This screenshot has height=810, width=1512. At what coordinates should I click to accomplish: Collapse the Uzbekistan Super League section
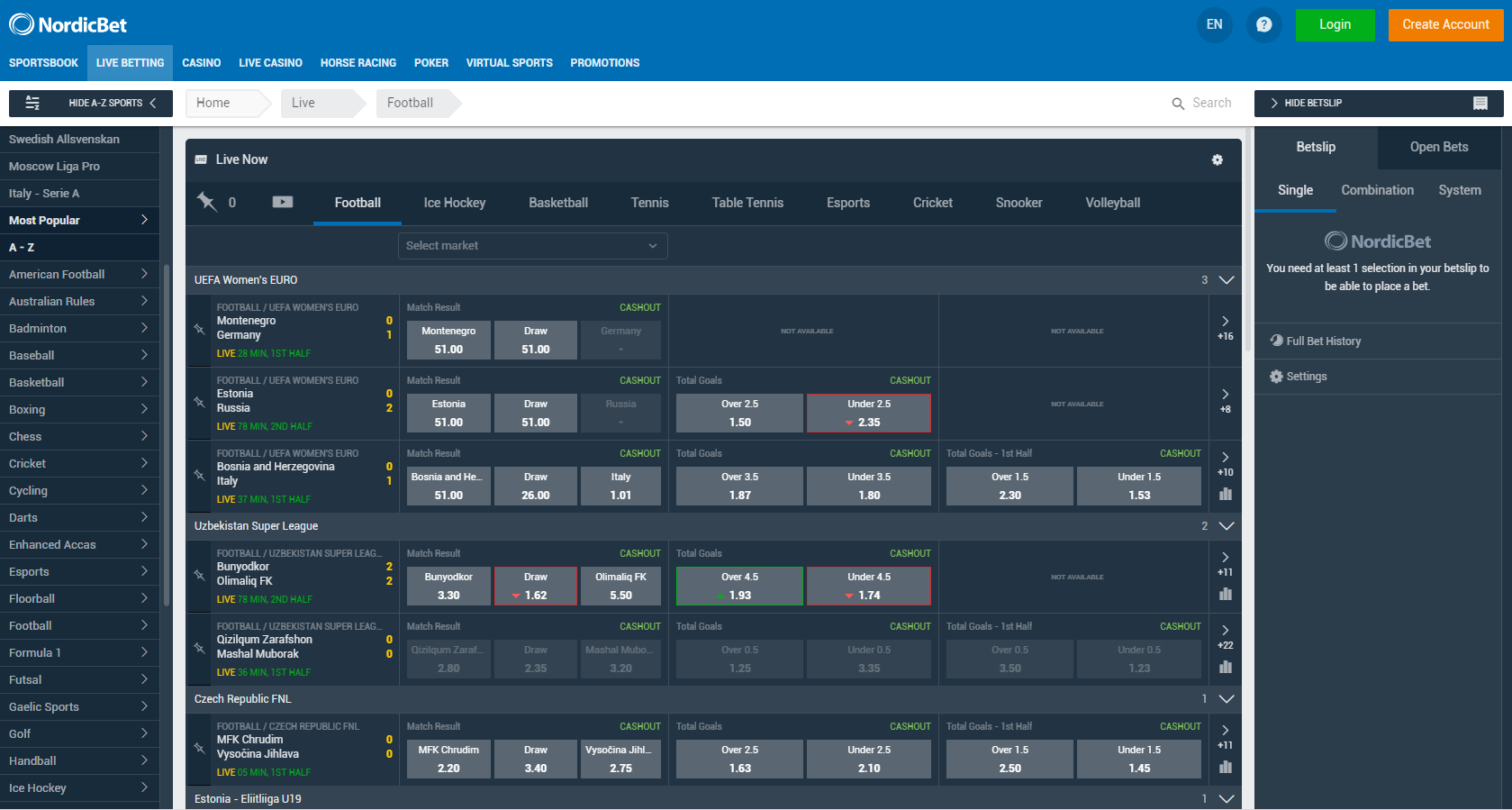click(1226, 526)
